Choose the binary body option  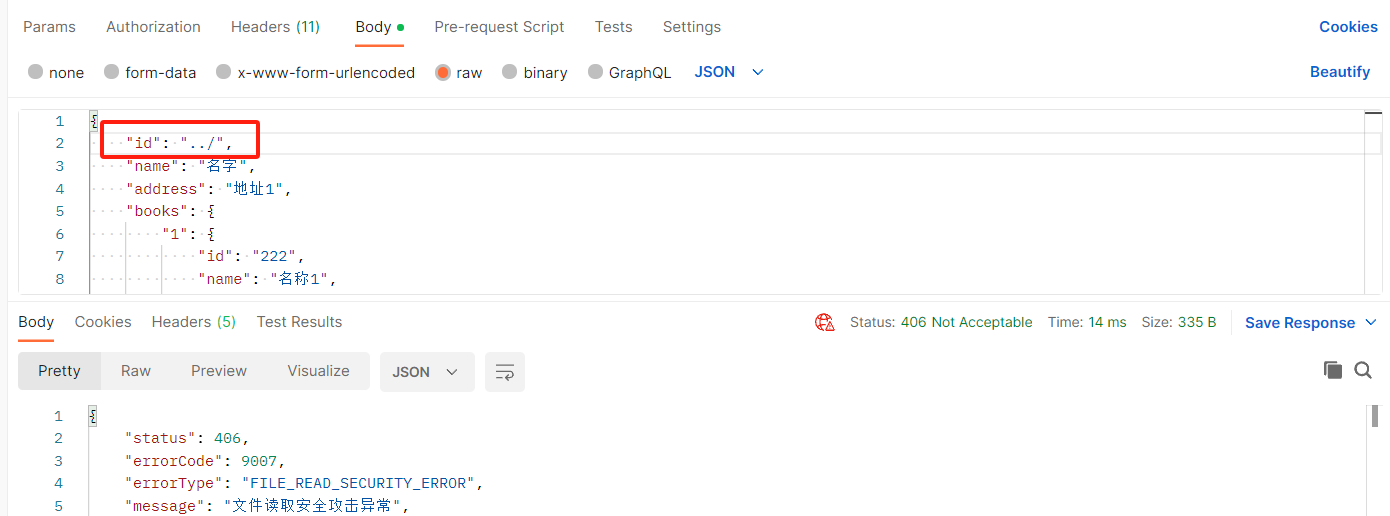[510, 72]
